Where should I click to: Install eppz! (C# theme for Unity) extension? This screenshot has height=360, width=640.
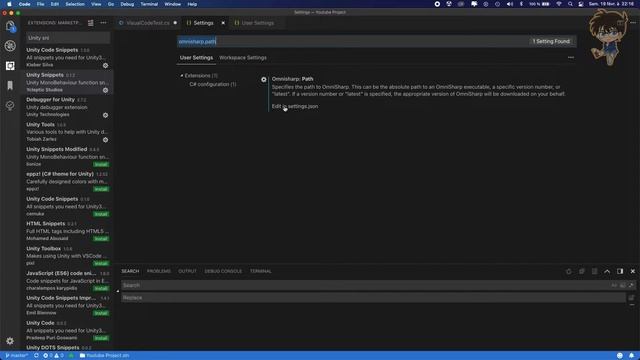101,189
